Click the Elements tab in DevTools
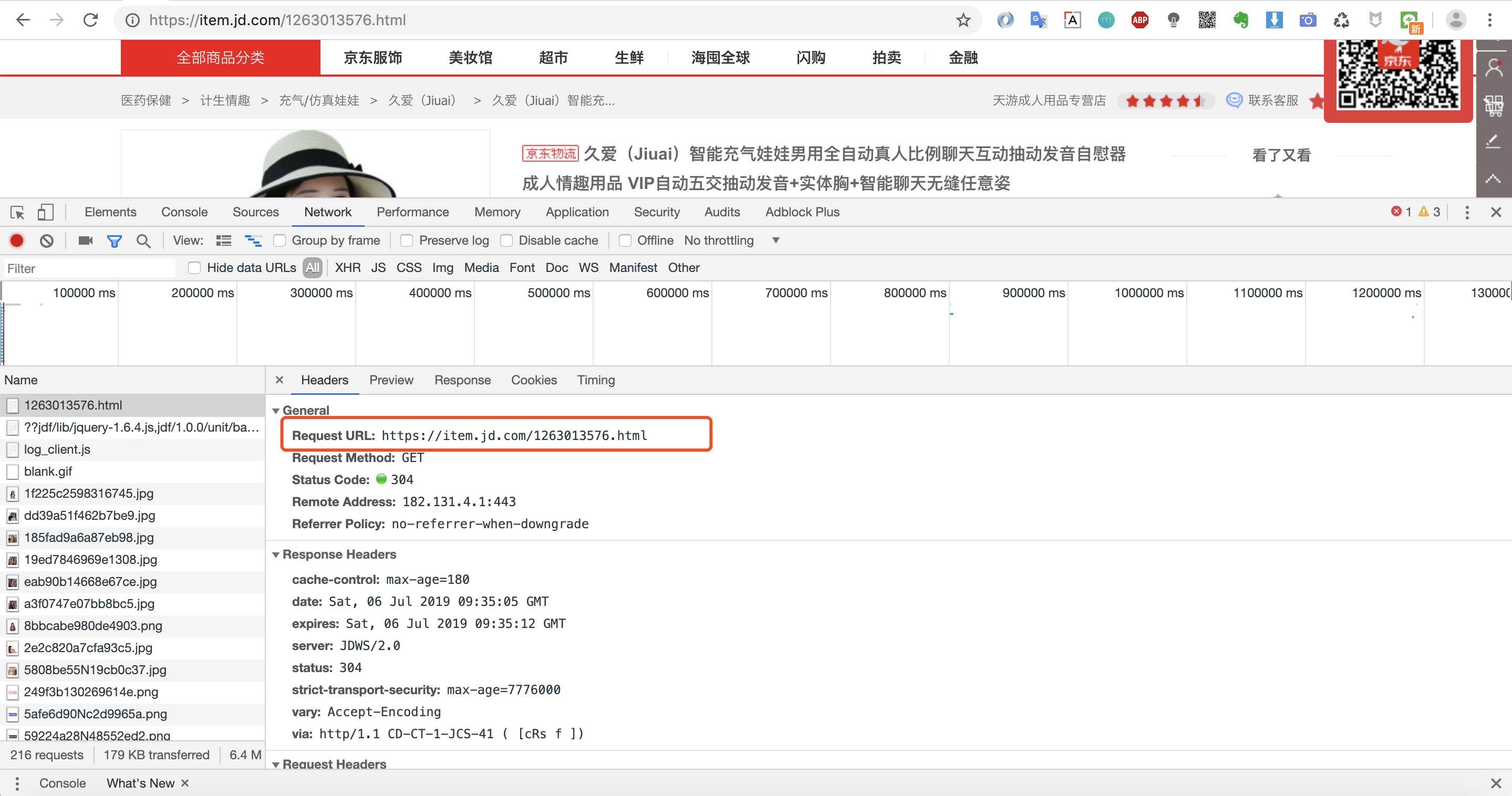The width and height of the screenshot is (1512, 796). pyautogui.click(x=109, y=211)
